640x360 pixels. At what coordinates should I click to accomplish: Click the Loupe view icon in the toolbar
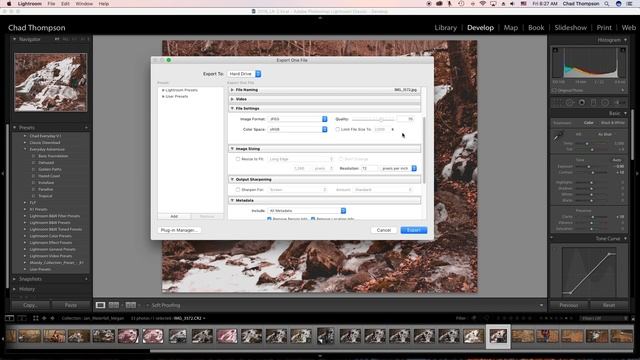coord(100,305)
